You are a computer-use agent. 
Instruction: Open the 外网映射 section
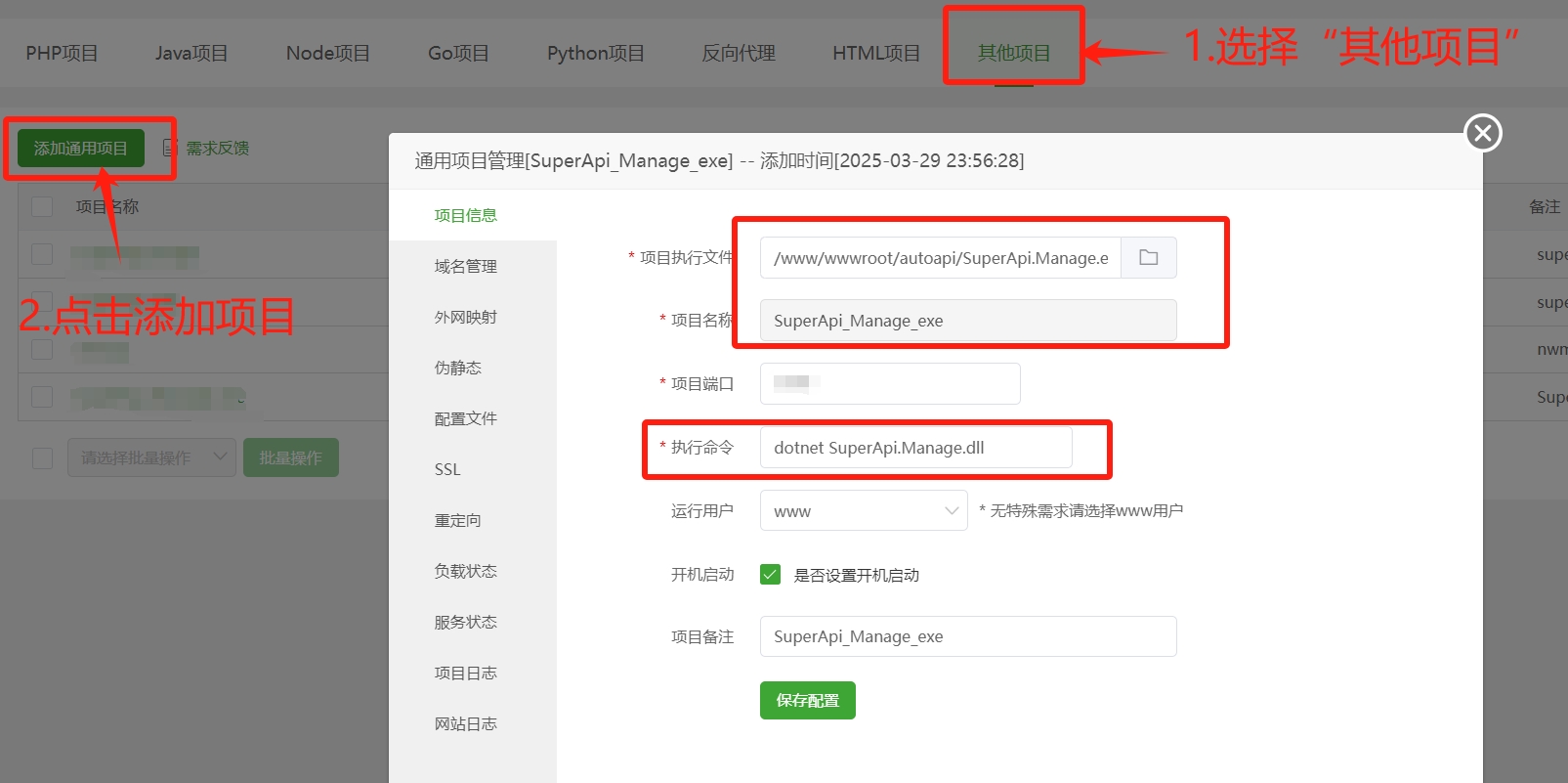(466, 317)
